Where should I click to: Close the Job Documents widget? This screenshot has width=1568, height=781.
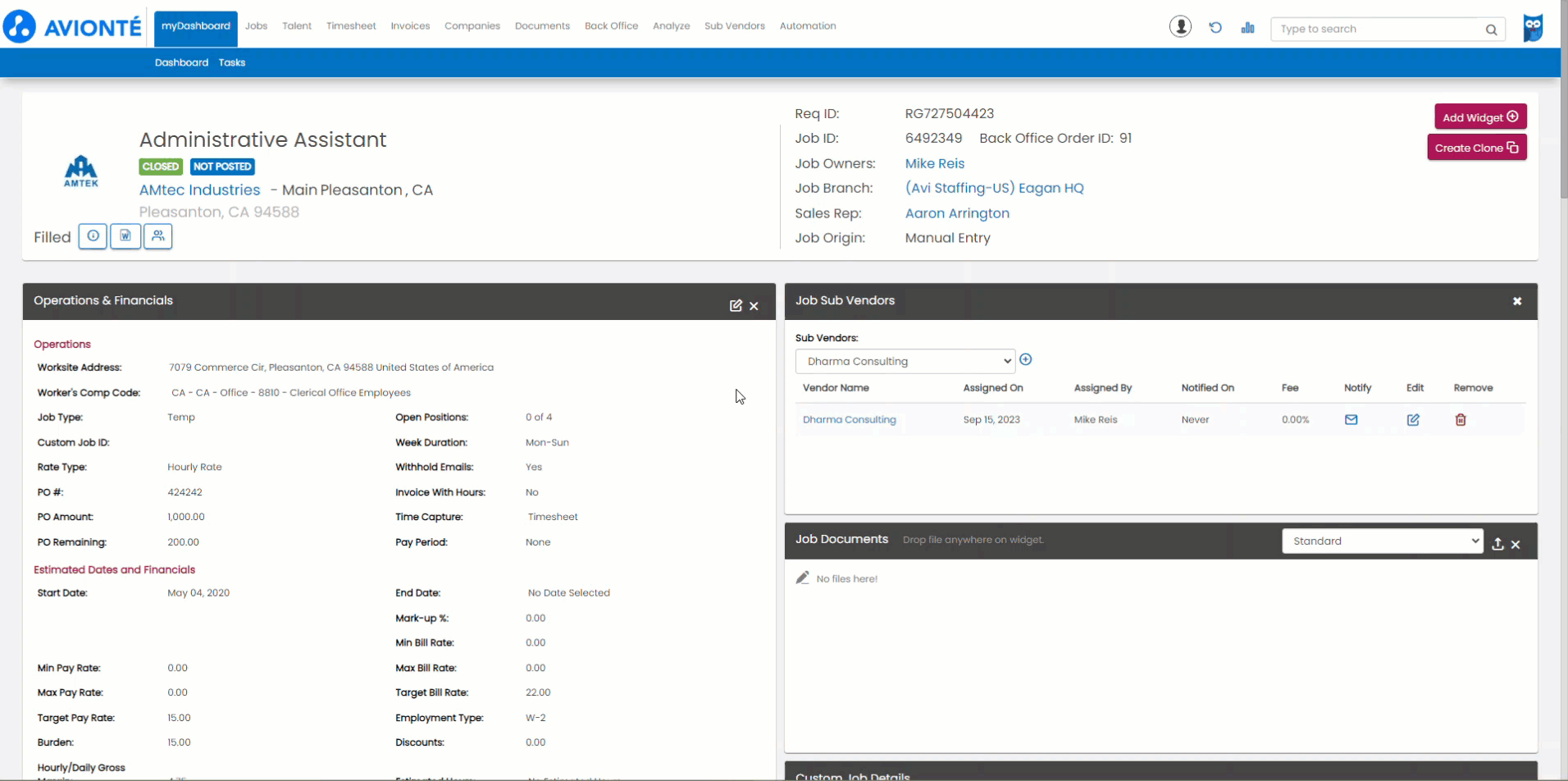(1516, 545)
